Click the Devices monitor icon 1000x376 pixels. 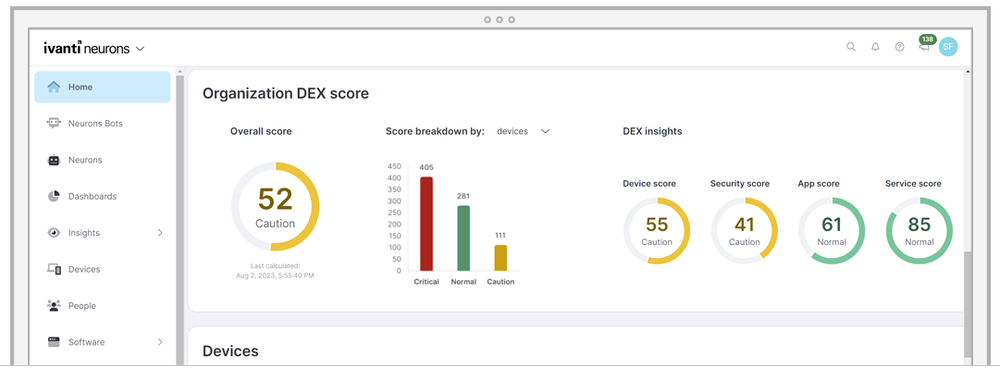(x=54, y=269)
